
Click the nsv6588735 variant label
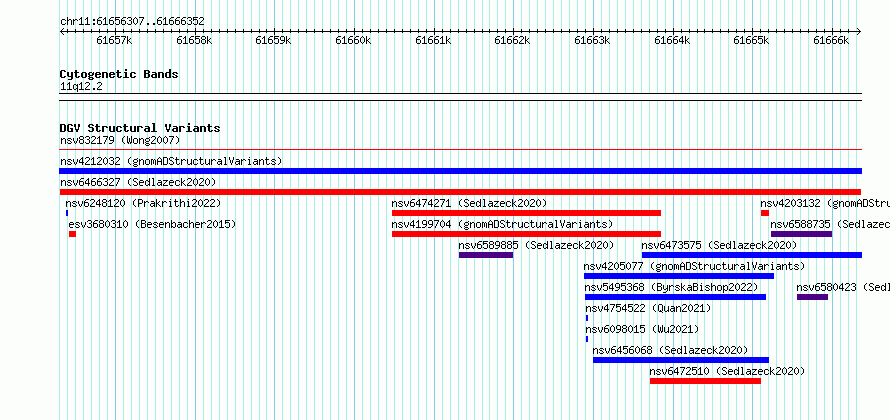830,224
